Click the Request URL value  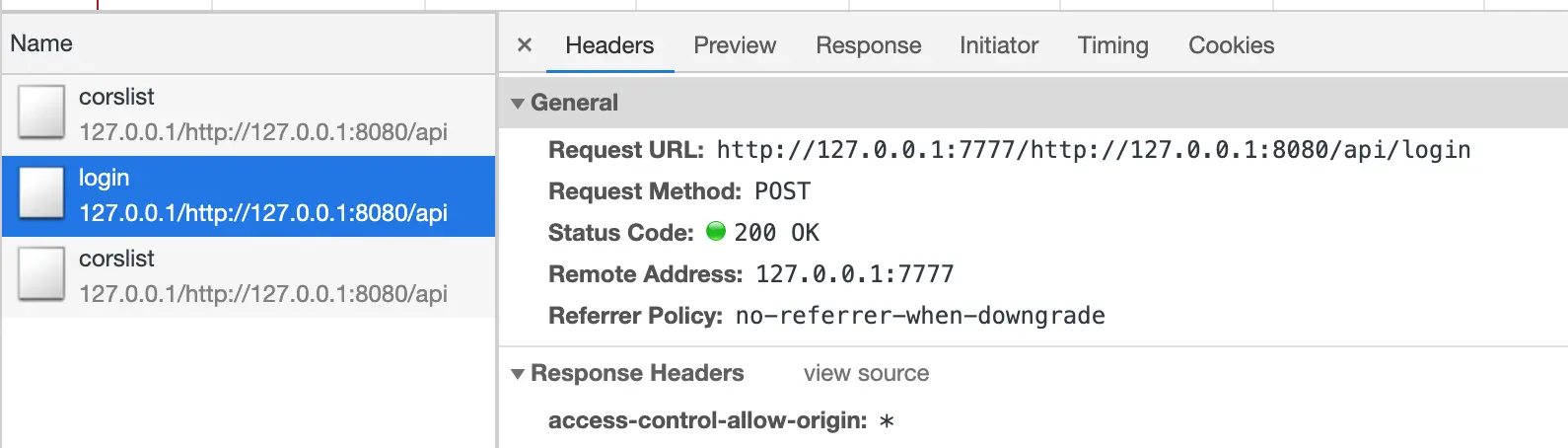tap(1093, 150)
